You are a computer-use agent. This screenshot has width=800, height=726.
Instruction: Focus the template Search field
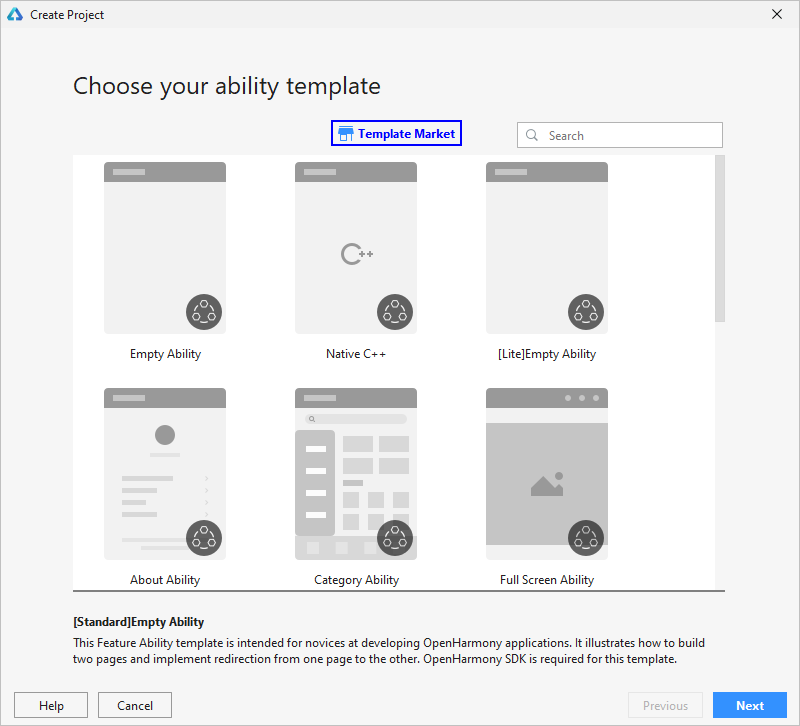pos(620,135)
